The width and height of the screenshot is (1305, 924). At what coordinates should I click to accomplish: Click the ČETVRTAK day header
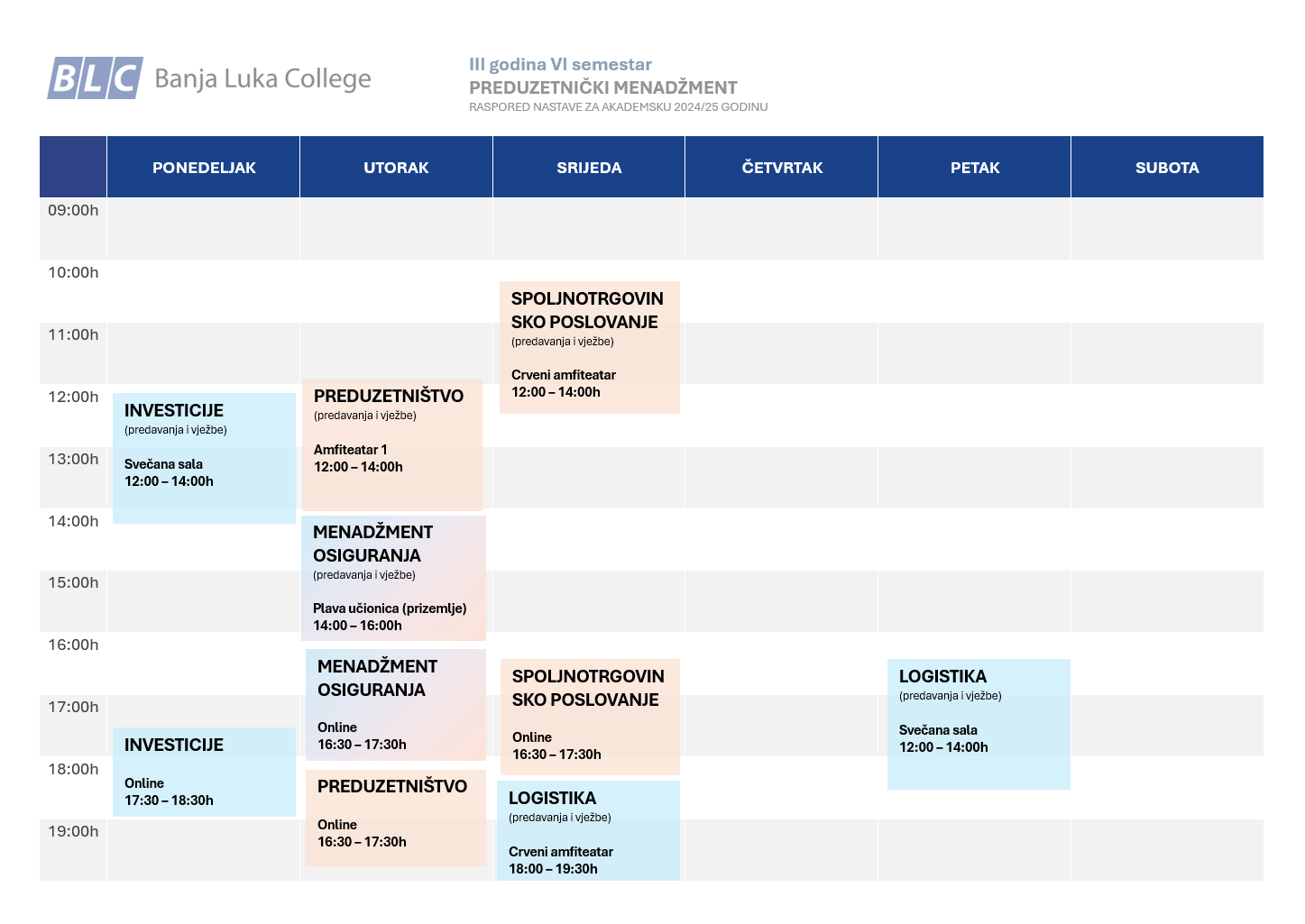coord(782,167)
